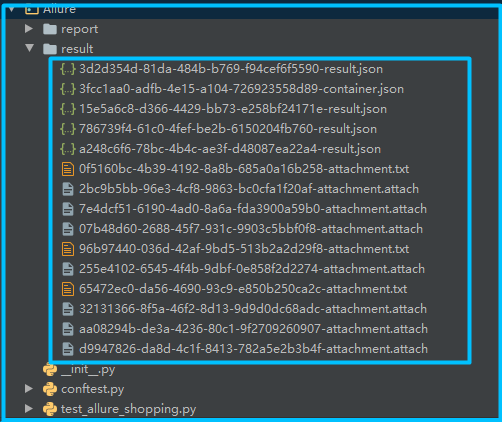This screenshot has width=502, height=422.
Task: Expand conftest.py structure arrow
Action: click(x=29, y=388)
